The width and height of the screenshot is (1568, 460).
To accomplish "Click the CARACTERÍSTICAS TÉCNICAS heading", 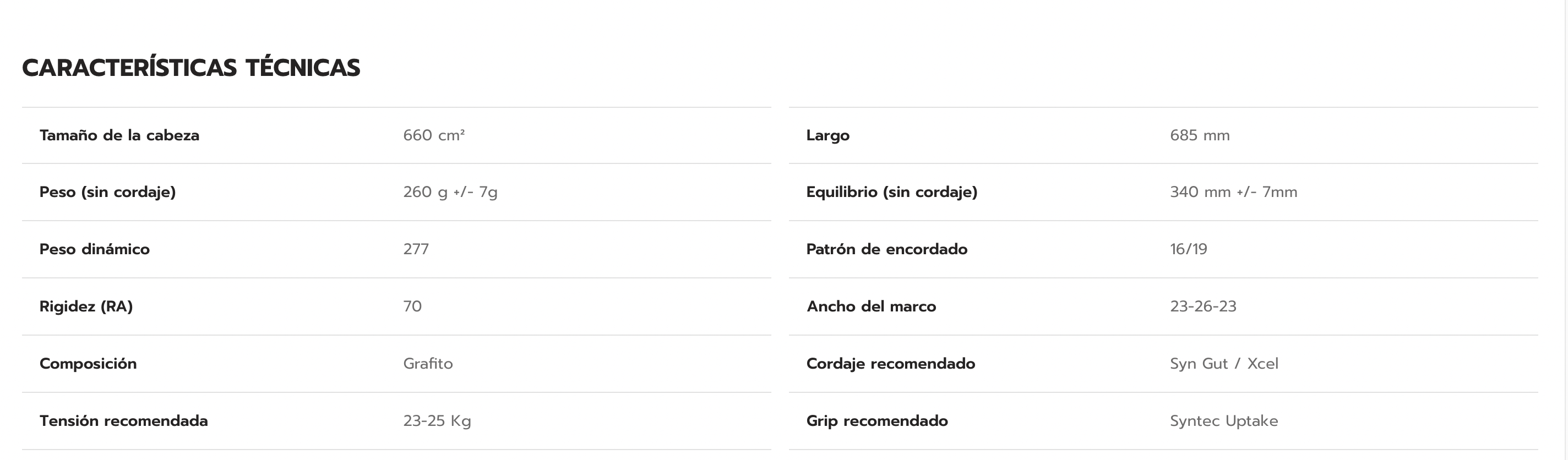I will pos(191,68).
